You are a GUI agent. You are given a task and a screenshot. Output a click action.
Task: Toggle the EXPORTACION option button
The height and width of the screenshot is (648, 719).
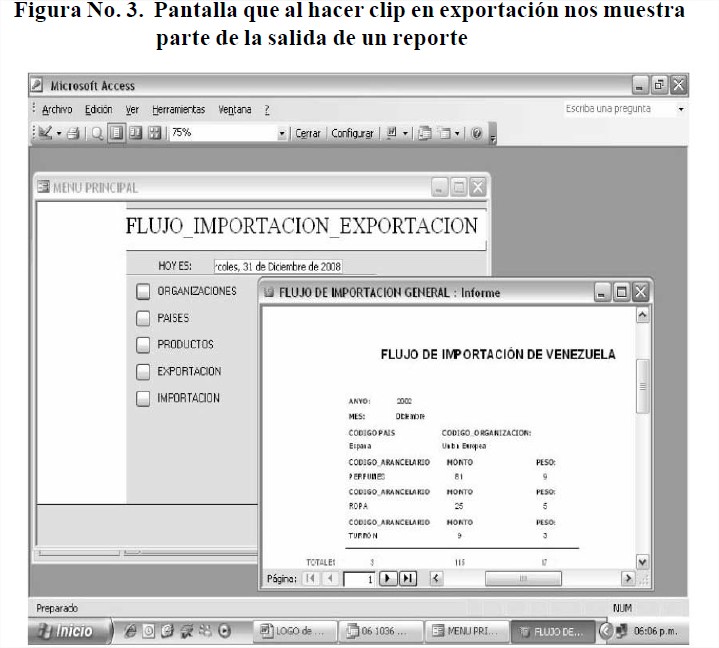click(143, 371)
